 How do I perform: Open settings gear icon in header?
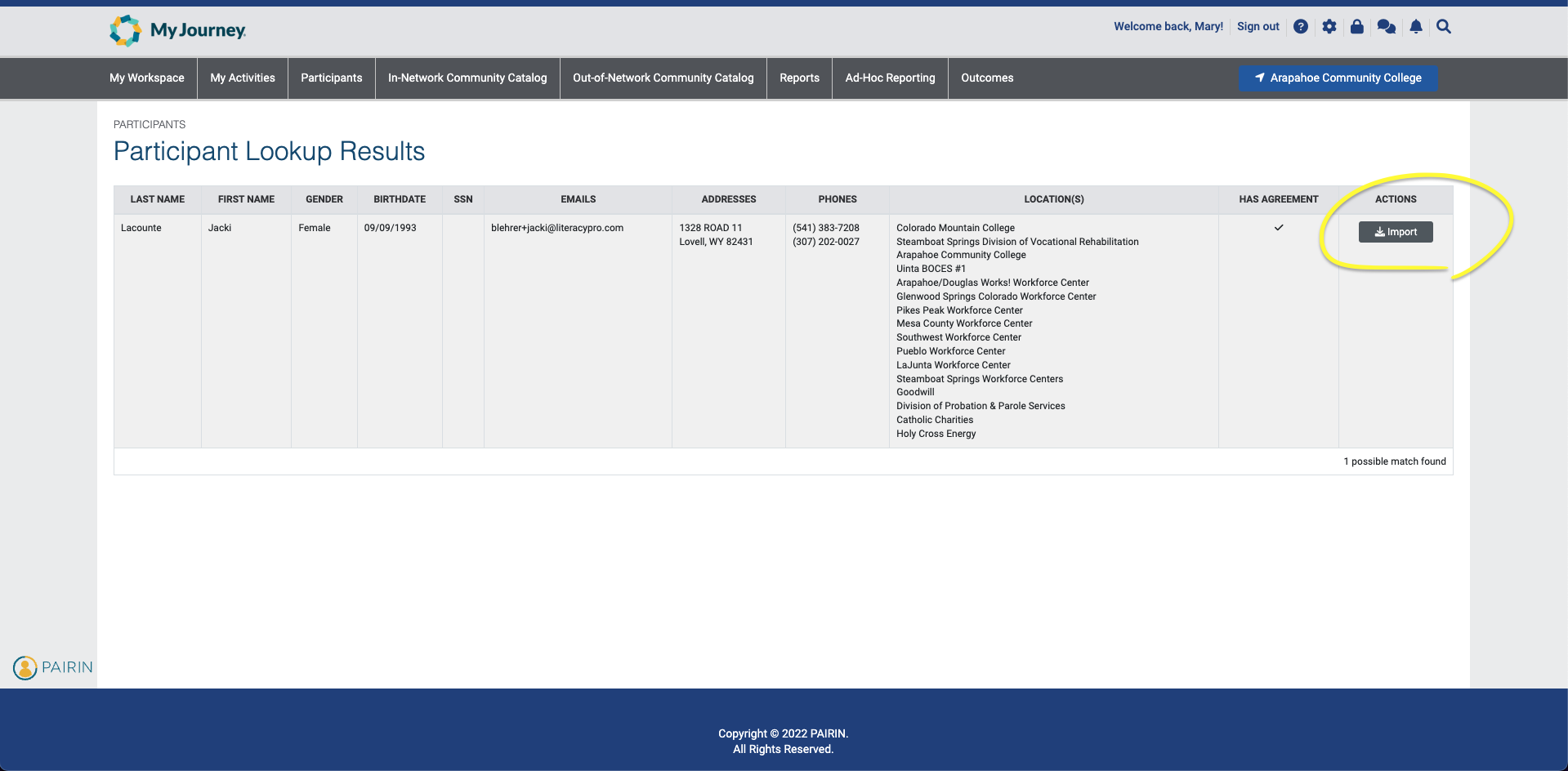pyautogui.click(x=1329, y=27)
